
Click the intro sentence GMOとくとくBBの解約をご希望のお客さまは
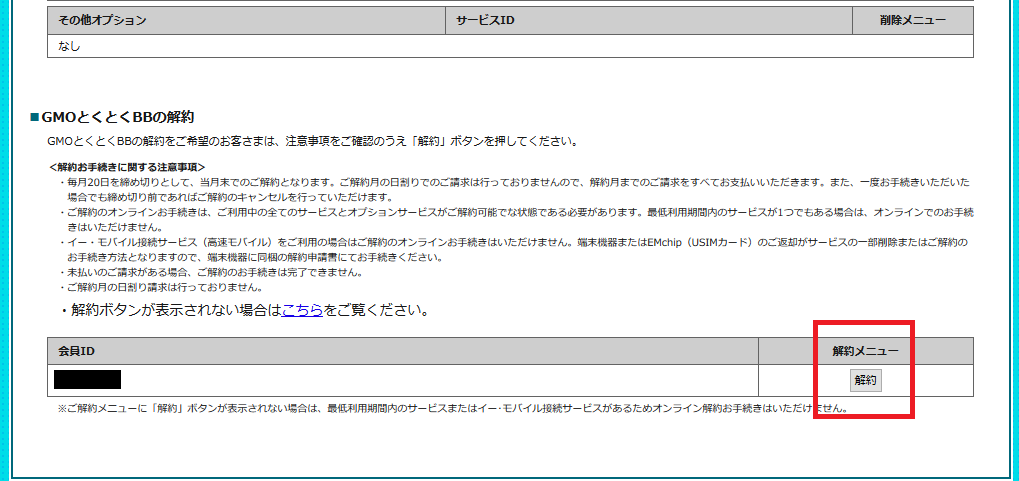click(x=313, y=141)
